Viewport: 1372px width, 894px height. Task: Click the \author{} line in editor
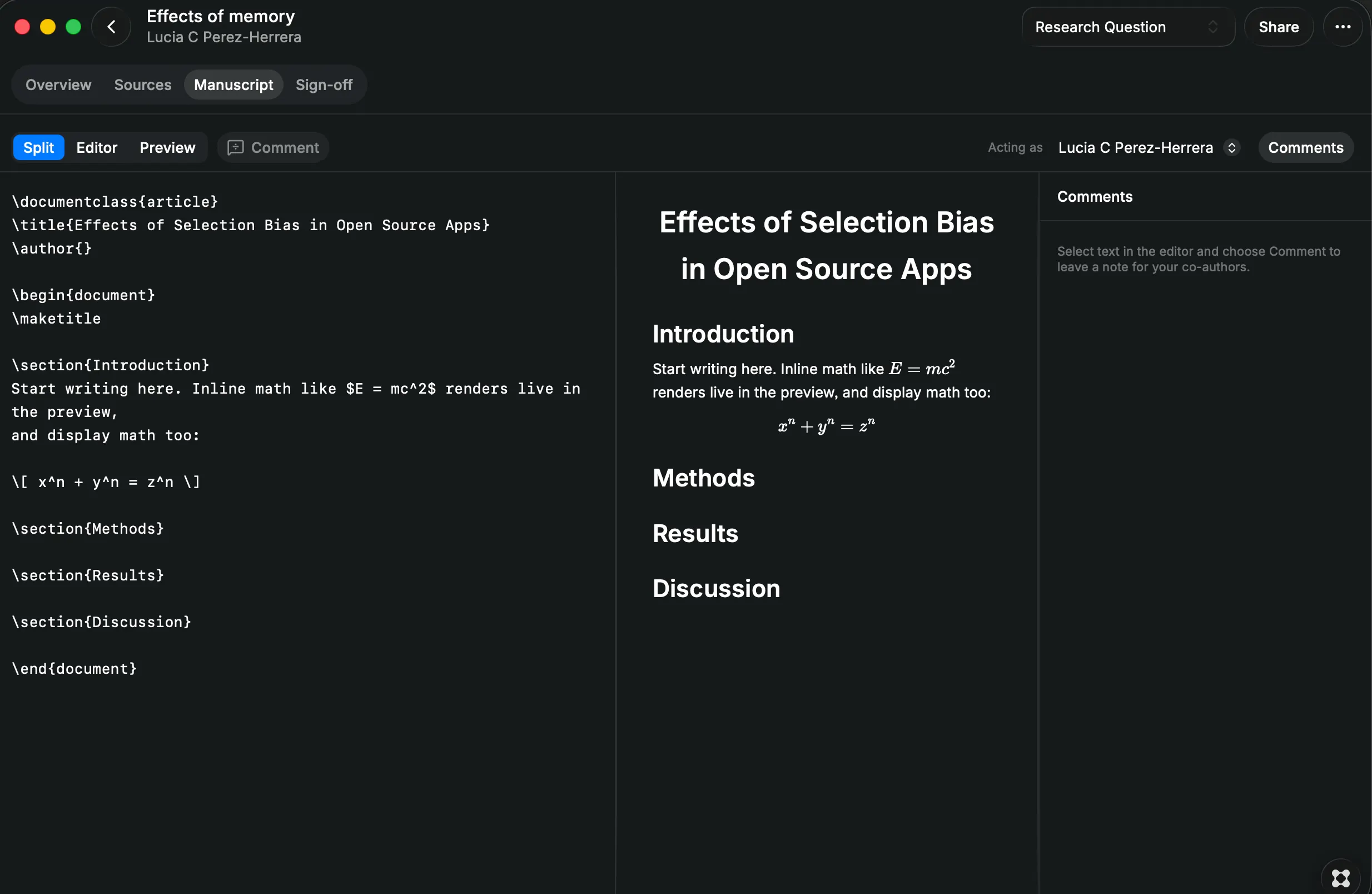(52, 249)
